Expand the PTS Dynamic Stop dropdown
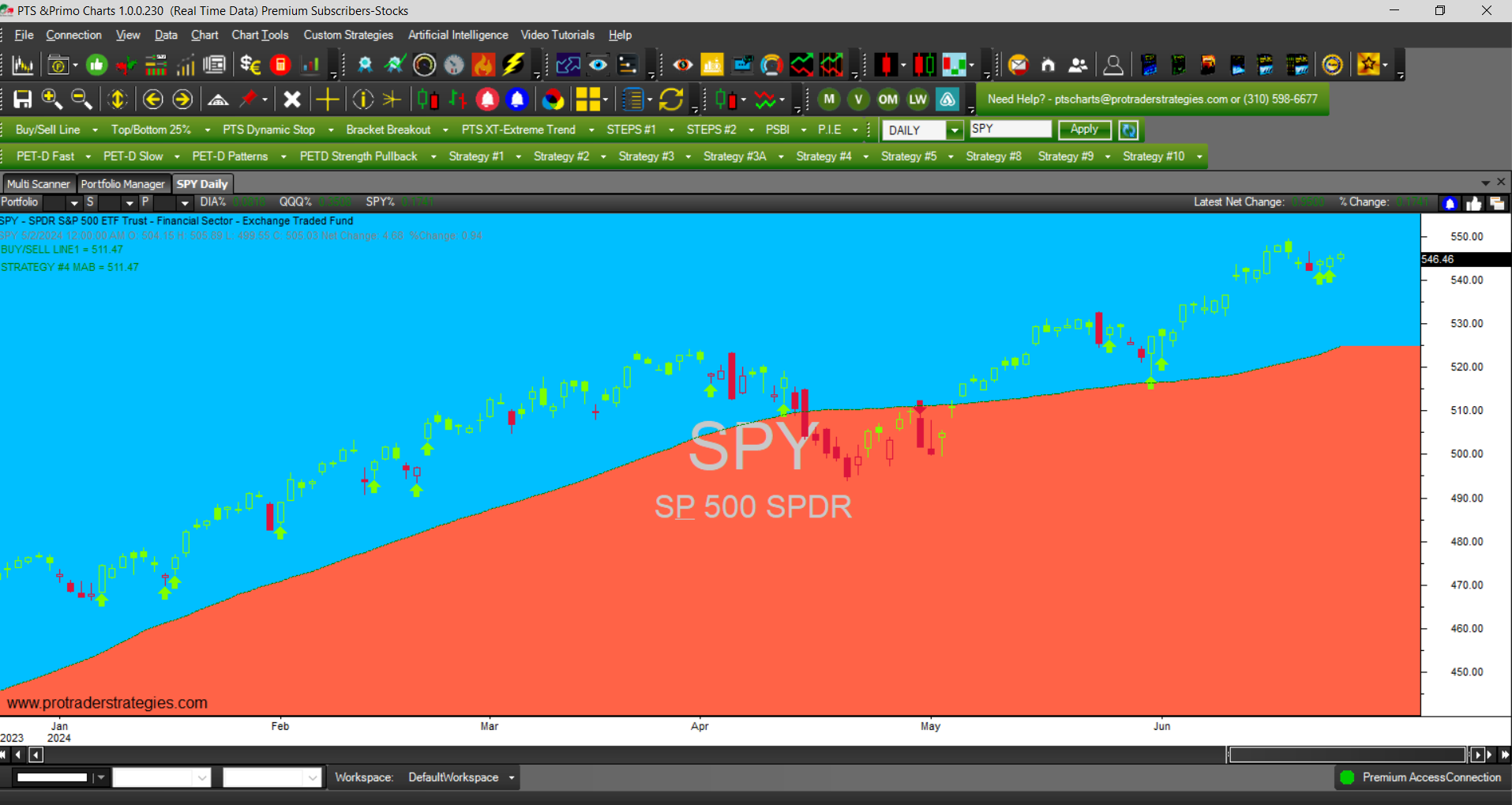The height and width of the screenshot is (805, 1512). tap(330, 130)
